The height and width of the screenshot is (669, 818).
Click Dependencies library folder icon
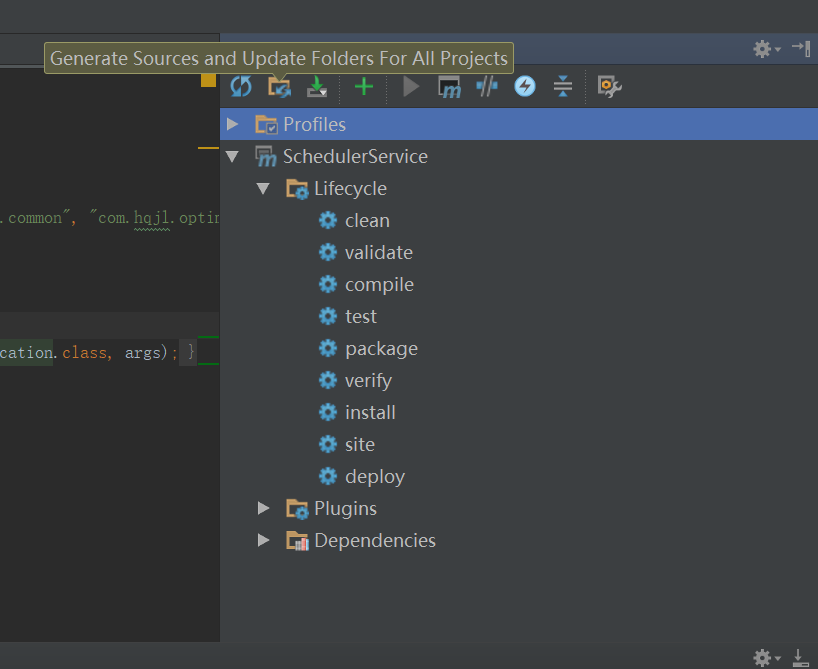(x=297, y=541)
